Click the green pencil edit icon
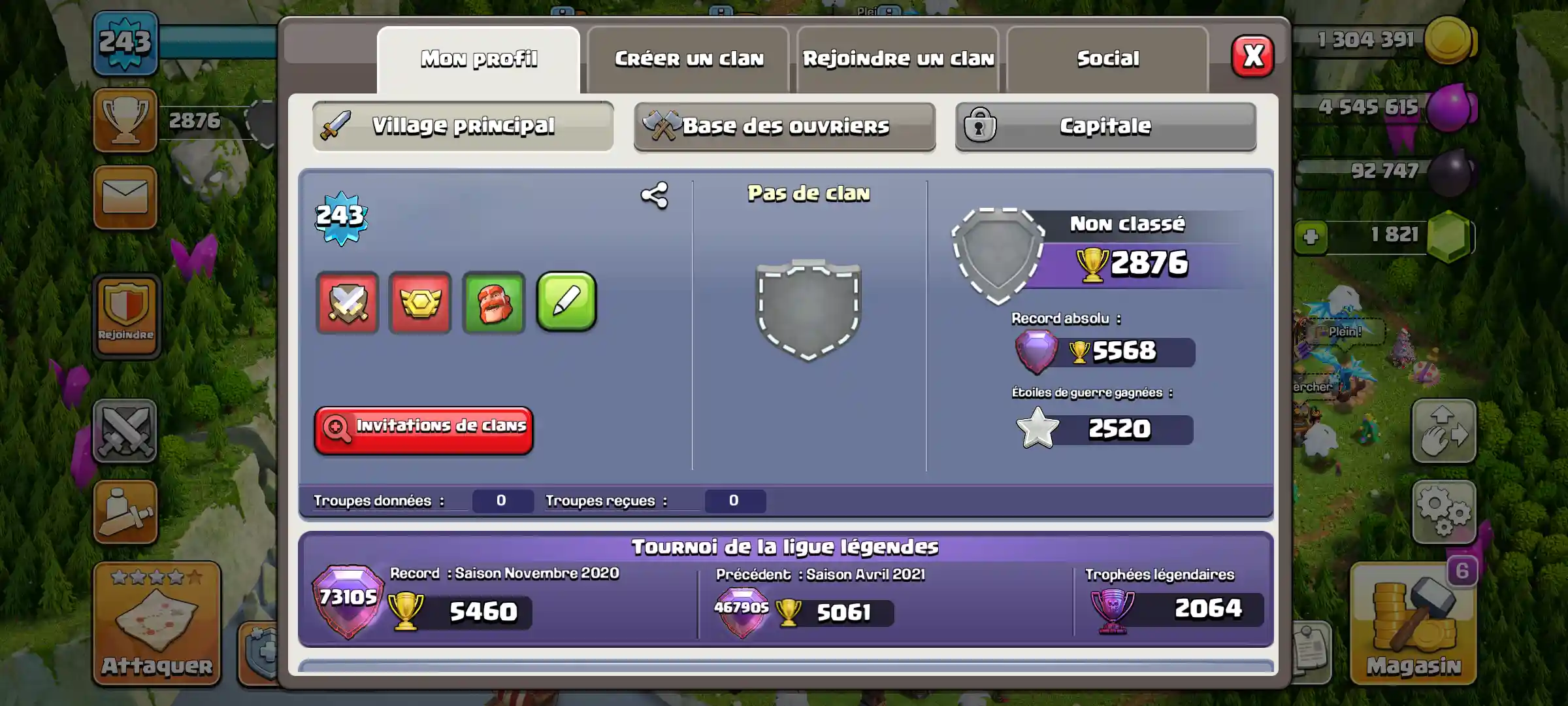The height and width of the screenshot is (706, 1568). (x=566, y=301)
